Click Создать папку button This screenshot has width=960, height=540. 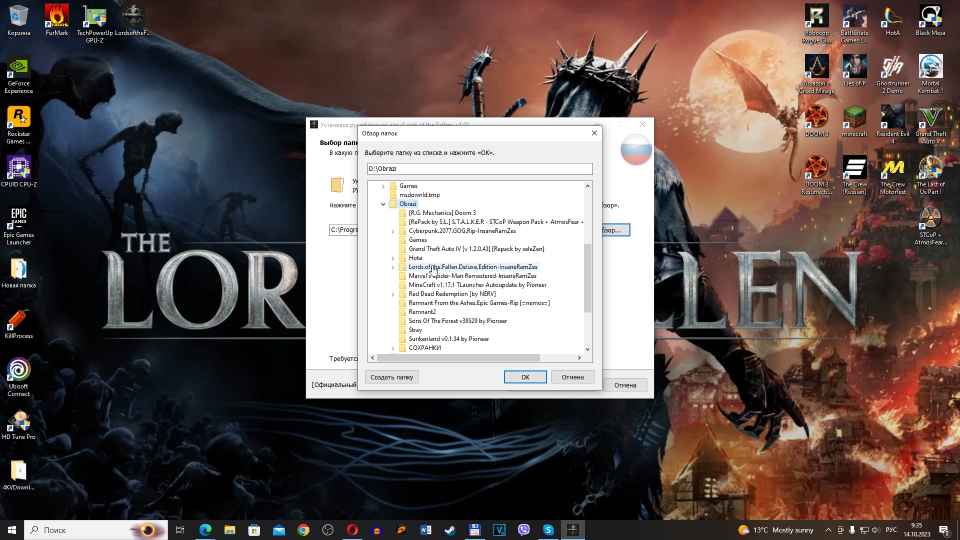(x=392, y=377)
